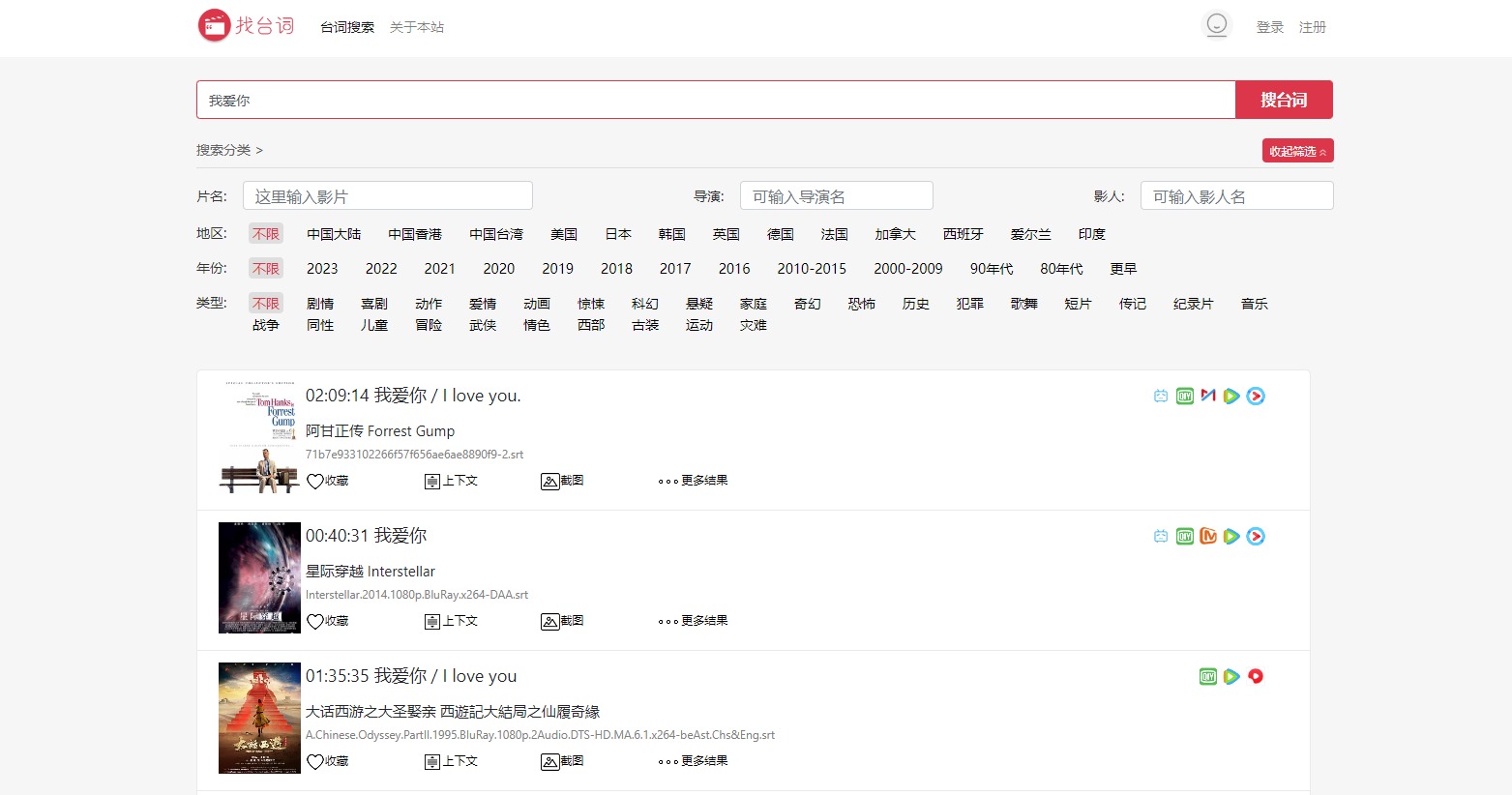Filter genre by 科幻
The width and height of the screenshot is (1512, 795).
[x=645, y=304]
